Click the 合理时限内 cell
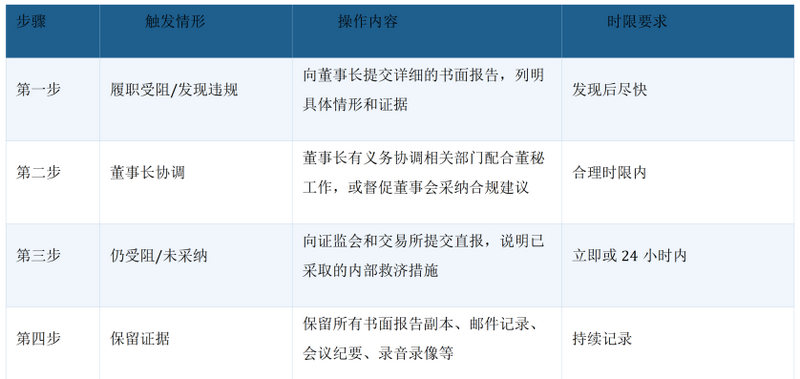 coord(678,182)
